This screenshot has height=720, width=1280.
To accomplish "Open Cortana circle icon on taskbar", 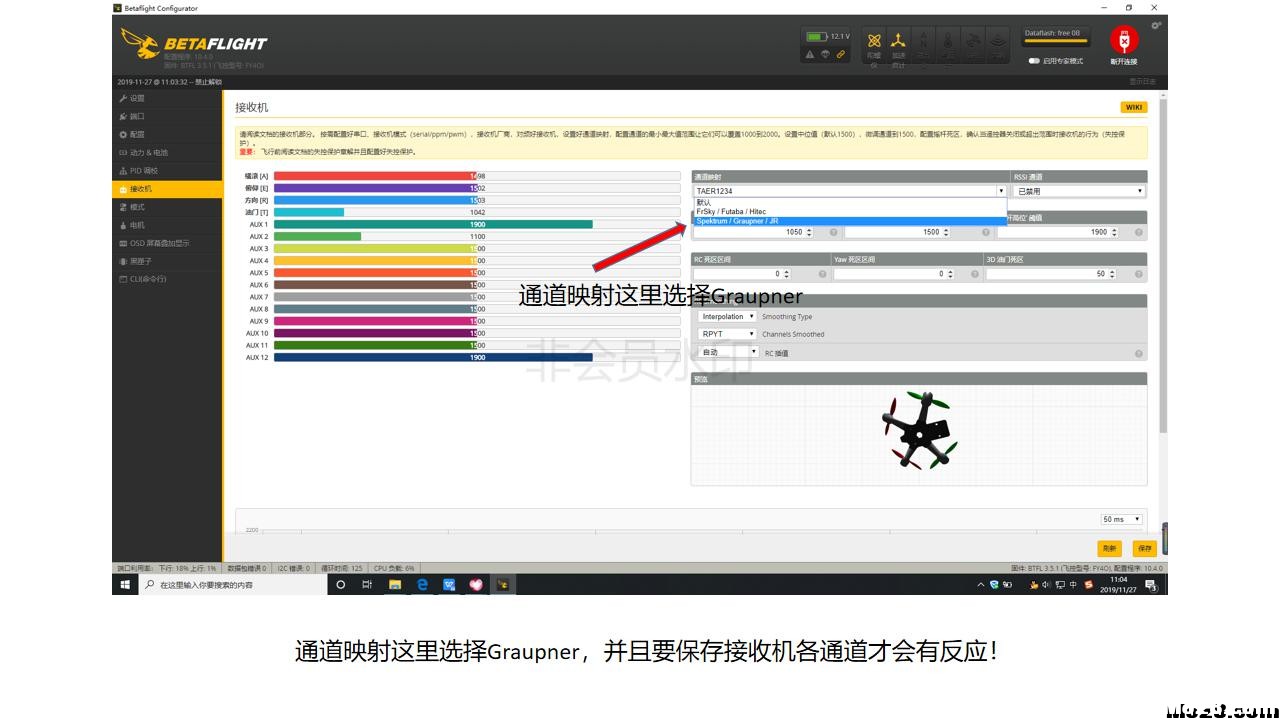I will tap(340, 584).
